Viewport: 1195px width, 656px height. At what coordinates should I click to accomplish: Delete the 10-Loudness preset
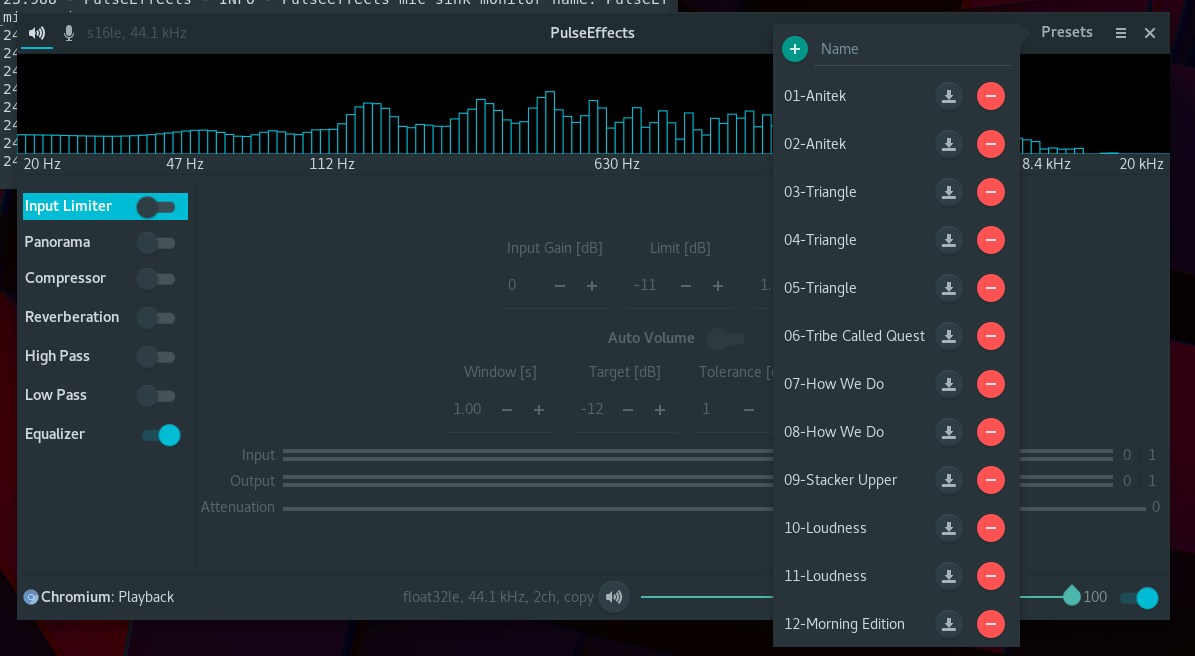point(991,528)
